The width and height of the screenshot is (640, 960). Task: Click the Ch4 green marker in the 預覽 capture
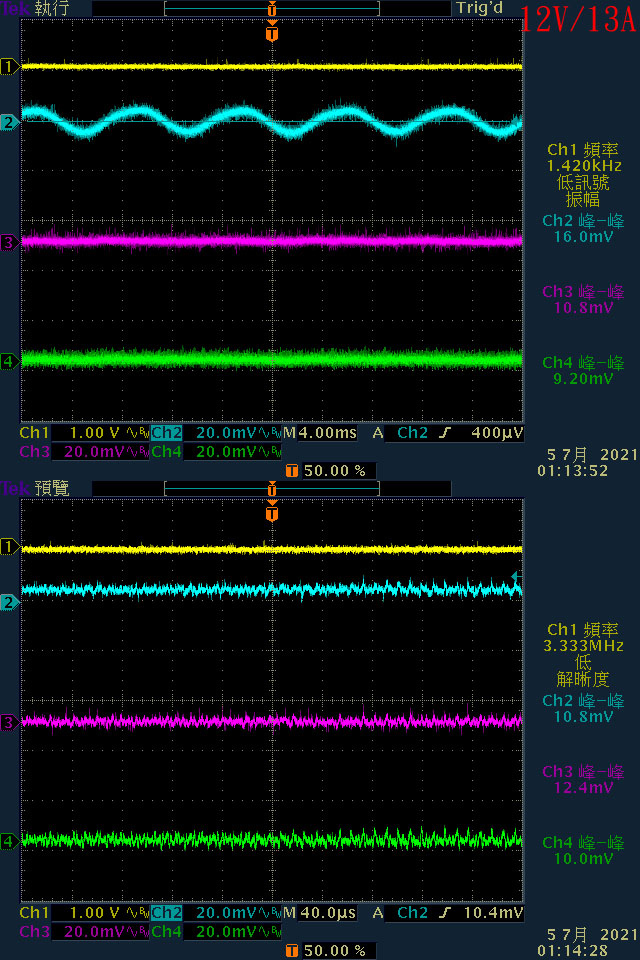(x=9, y=841)
